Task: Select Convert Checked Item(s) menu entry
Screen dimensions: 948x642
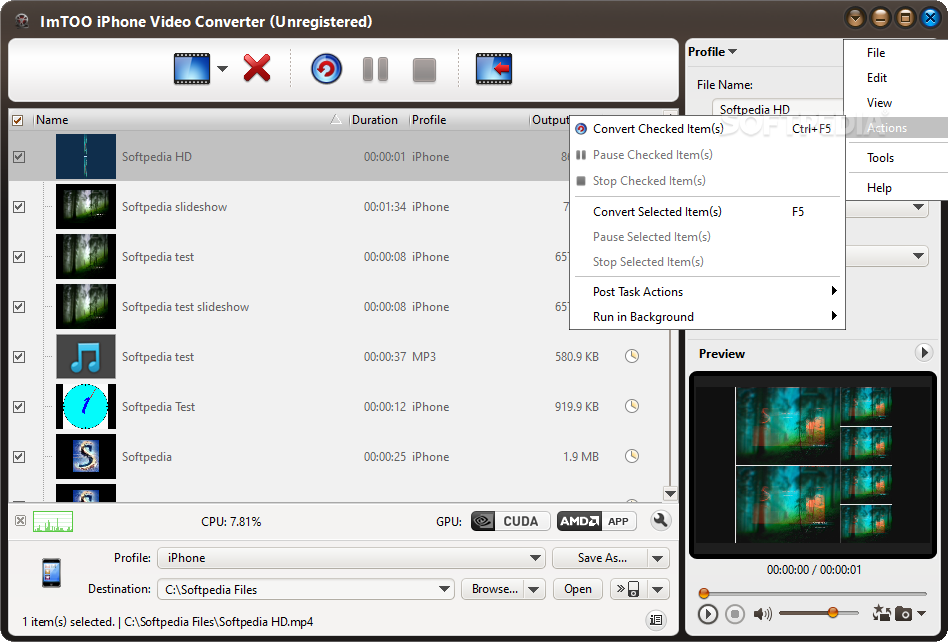Action: click(707, 129)
